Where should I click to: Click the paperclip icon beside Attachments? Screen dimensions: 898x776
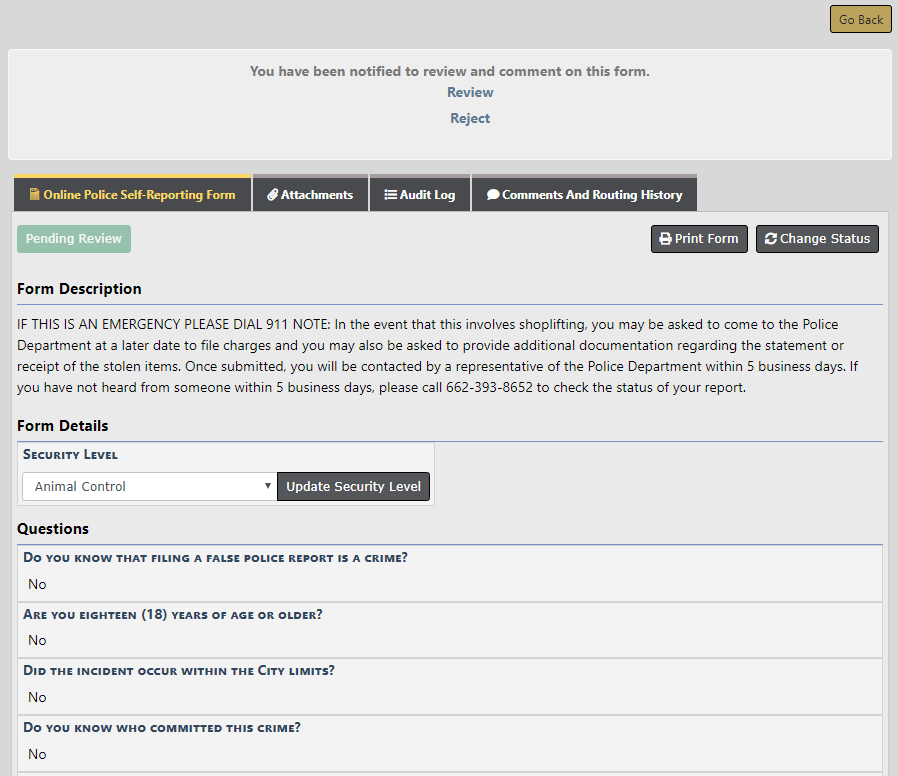272,195
